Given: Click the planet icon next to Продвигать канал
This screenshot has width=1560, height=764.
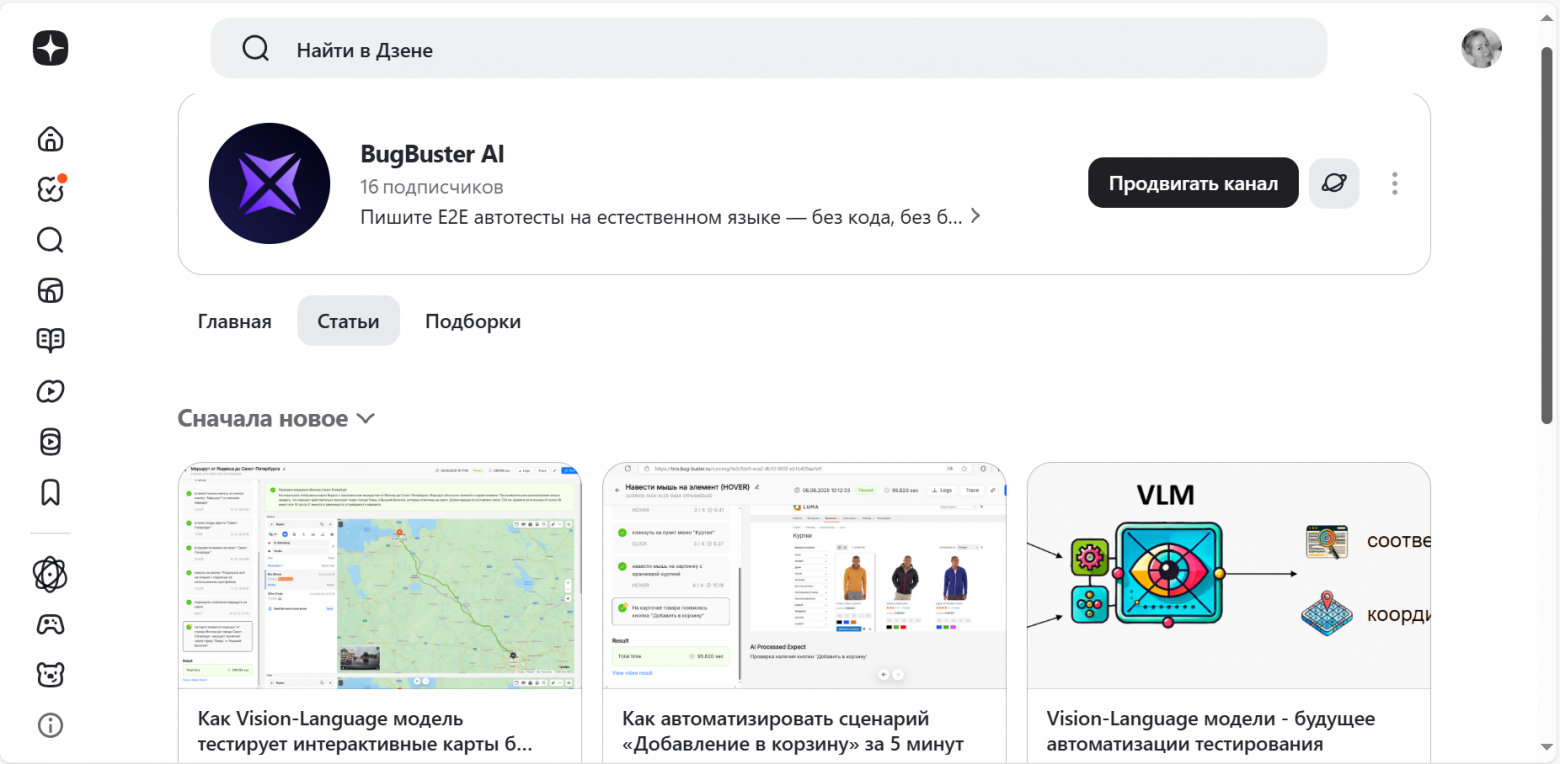Looking at the screenshot, I should (1334, 182).
